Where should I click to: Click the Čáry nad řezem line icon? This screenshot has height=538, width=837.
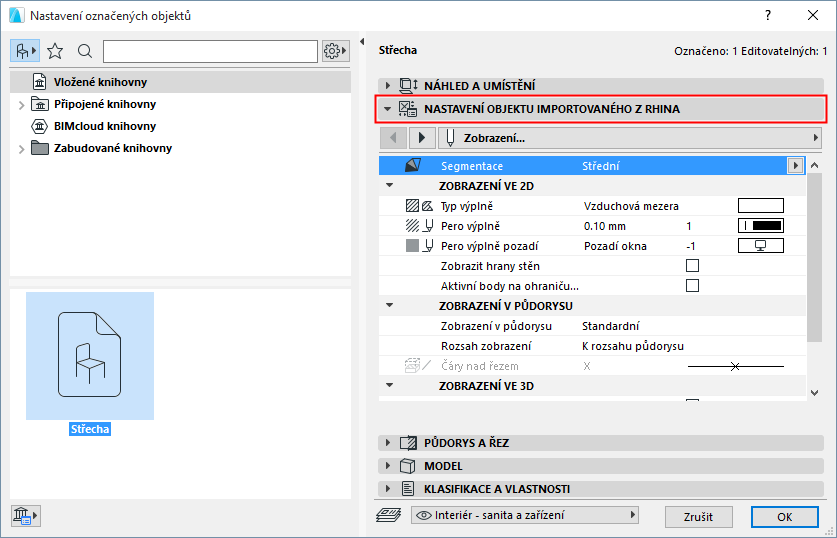click(x=418, y=366)
